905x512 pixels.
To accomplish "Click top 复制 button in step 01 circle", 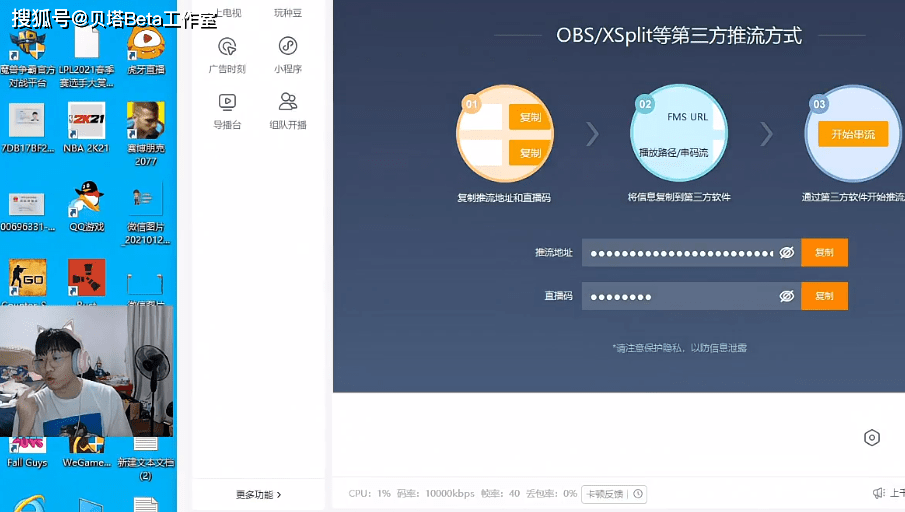I will [529, 117].
